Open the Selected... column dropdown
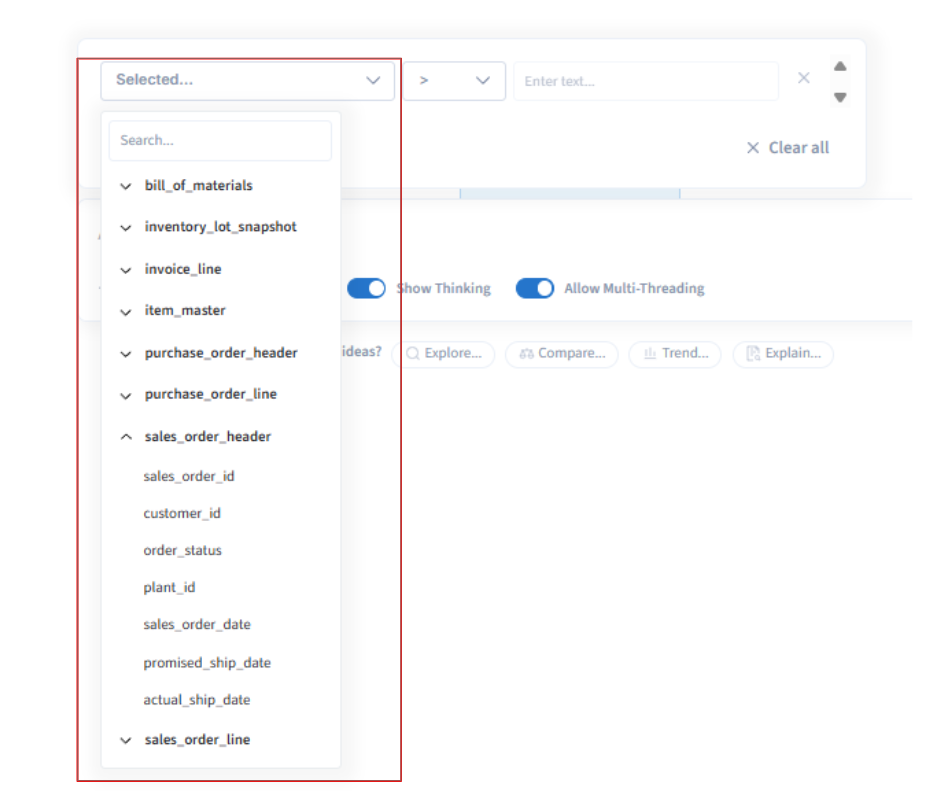 click(247, 80)
